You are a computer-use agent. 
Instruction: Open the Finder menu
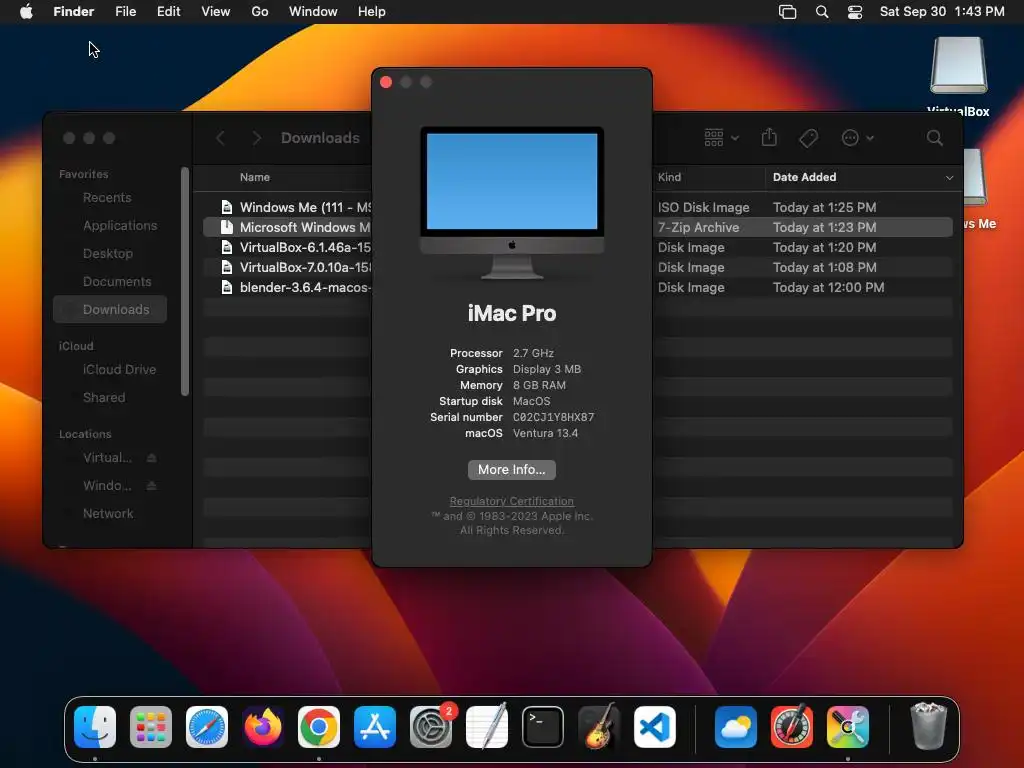(x=74, y=12)
